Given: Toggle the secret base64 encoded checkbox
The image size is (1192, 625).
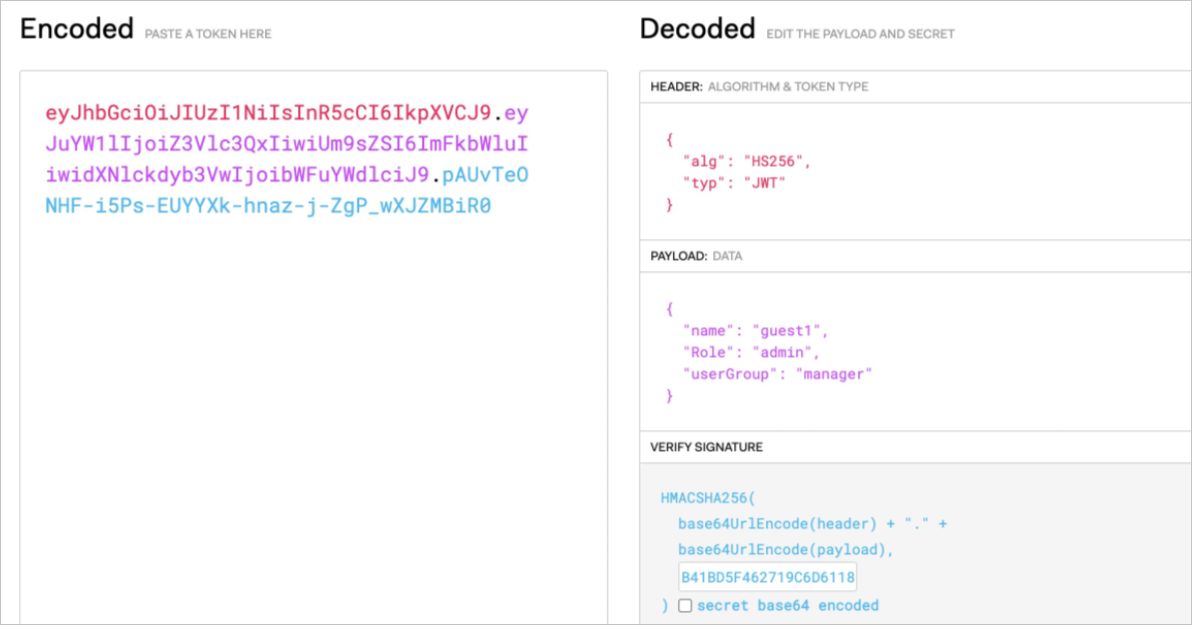Looking at the screenshot, I should 685,605.
